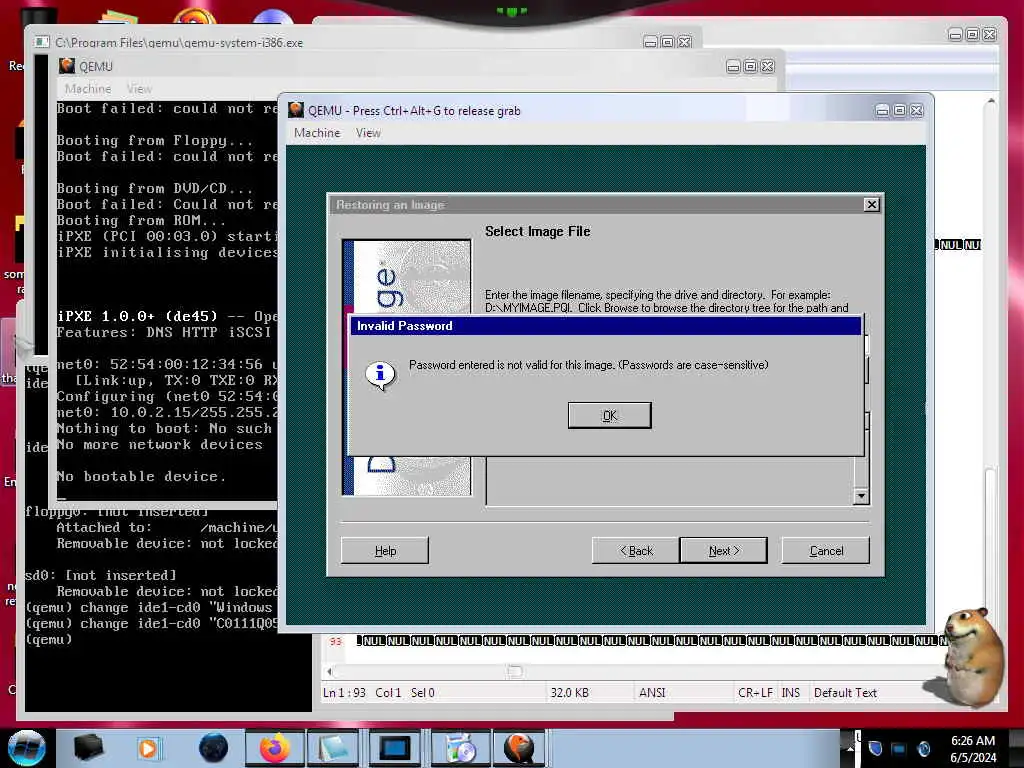Open the dark globe taskbar icon
Image resolution: width=1024 pixels, height=768 pixels.
[x=213, y=748]
